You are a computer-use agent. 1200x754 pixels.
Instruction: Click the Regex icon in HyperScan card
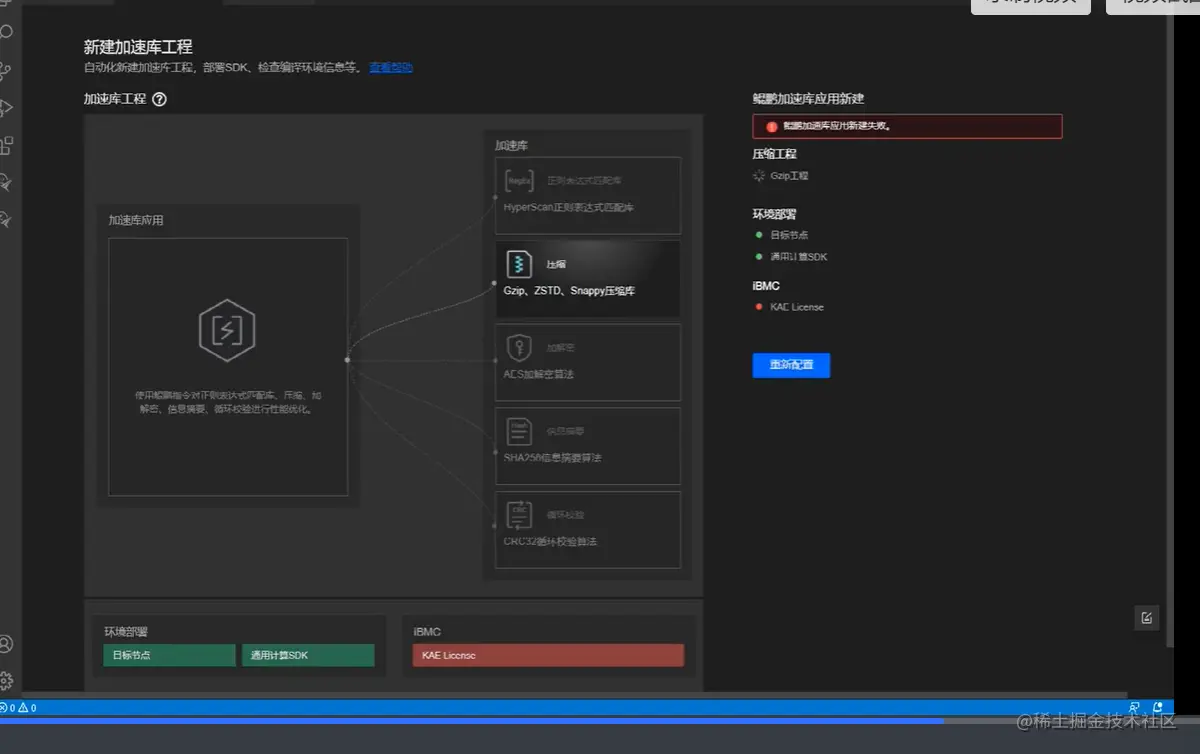[x=519, y=181]
